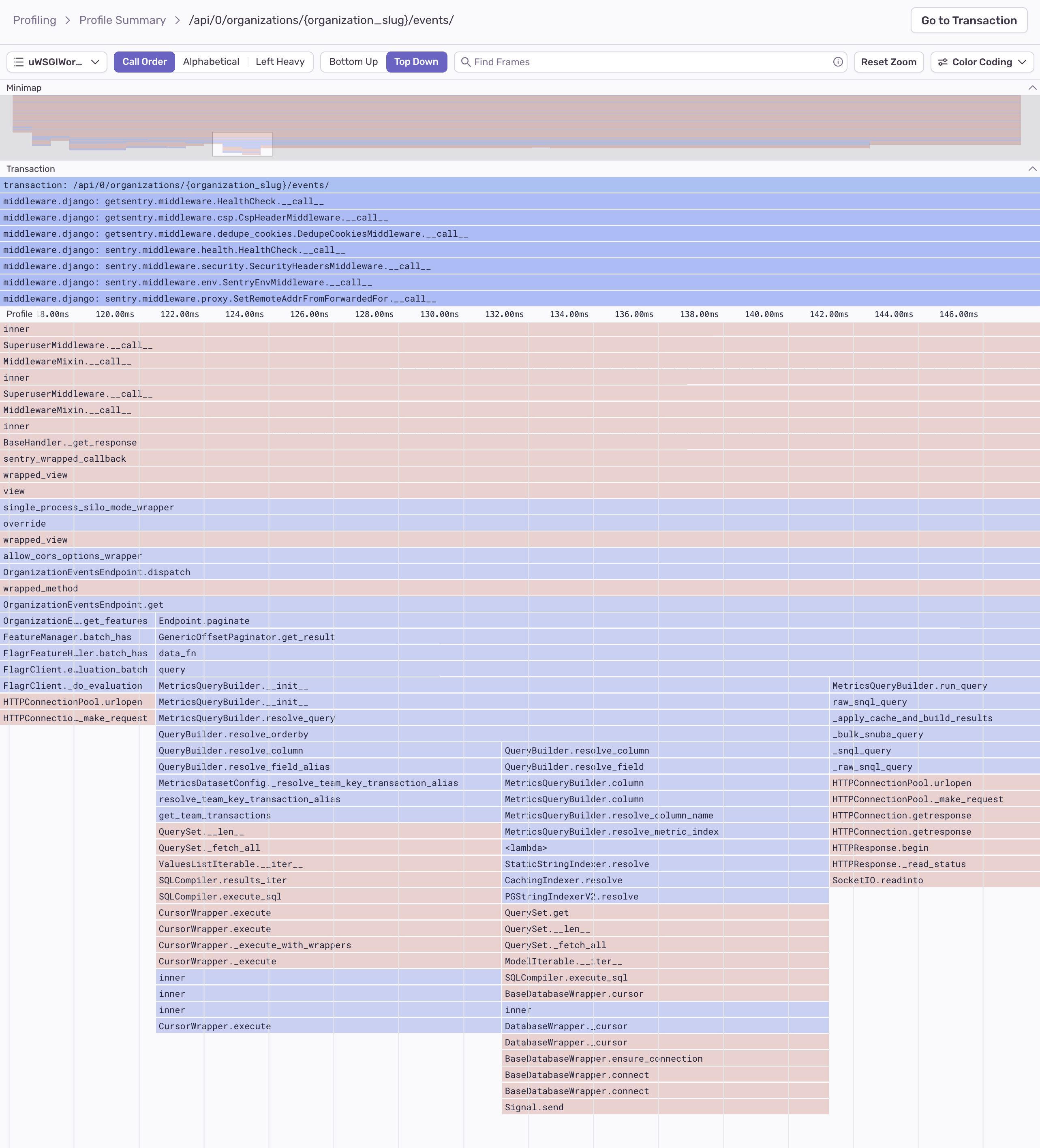Collapse the Transaction panel chevron

click(x=1032, y=169)
